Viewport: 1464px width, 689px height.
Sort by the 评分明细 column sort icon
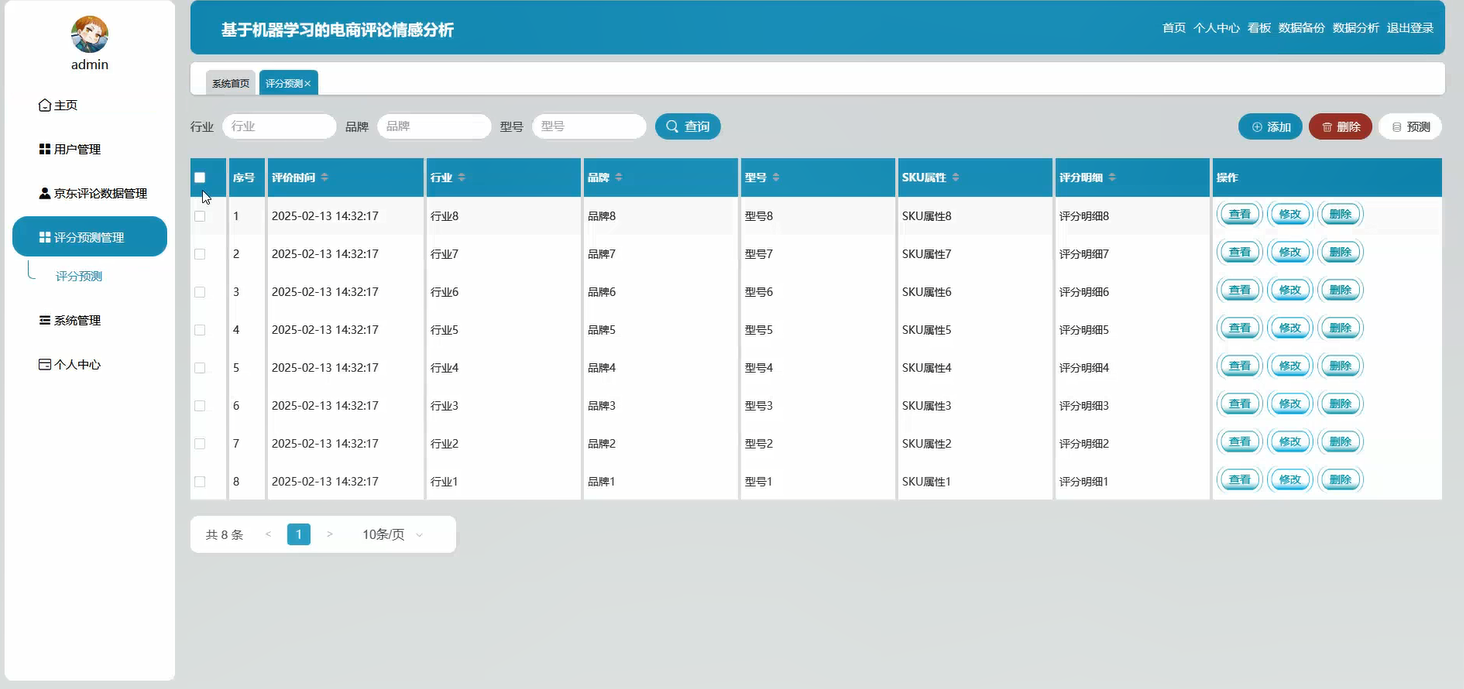[1112, 177]
